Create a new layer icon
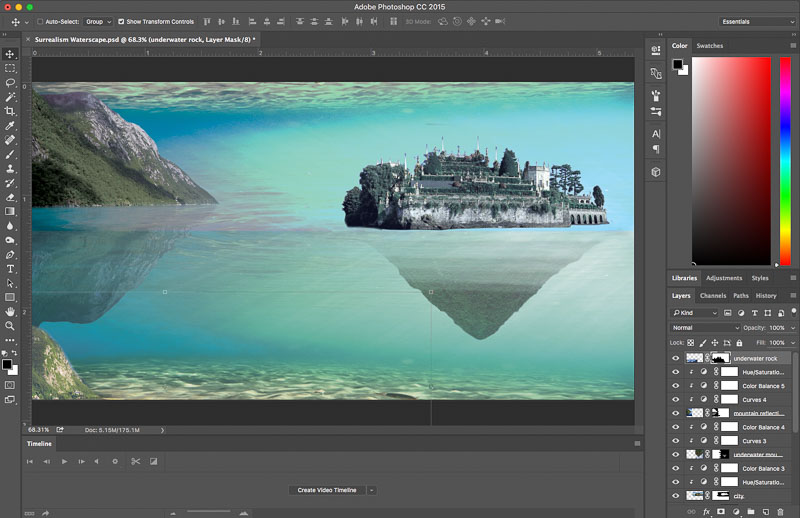Screen dimensions: 800x518 765,511
